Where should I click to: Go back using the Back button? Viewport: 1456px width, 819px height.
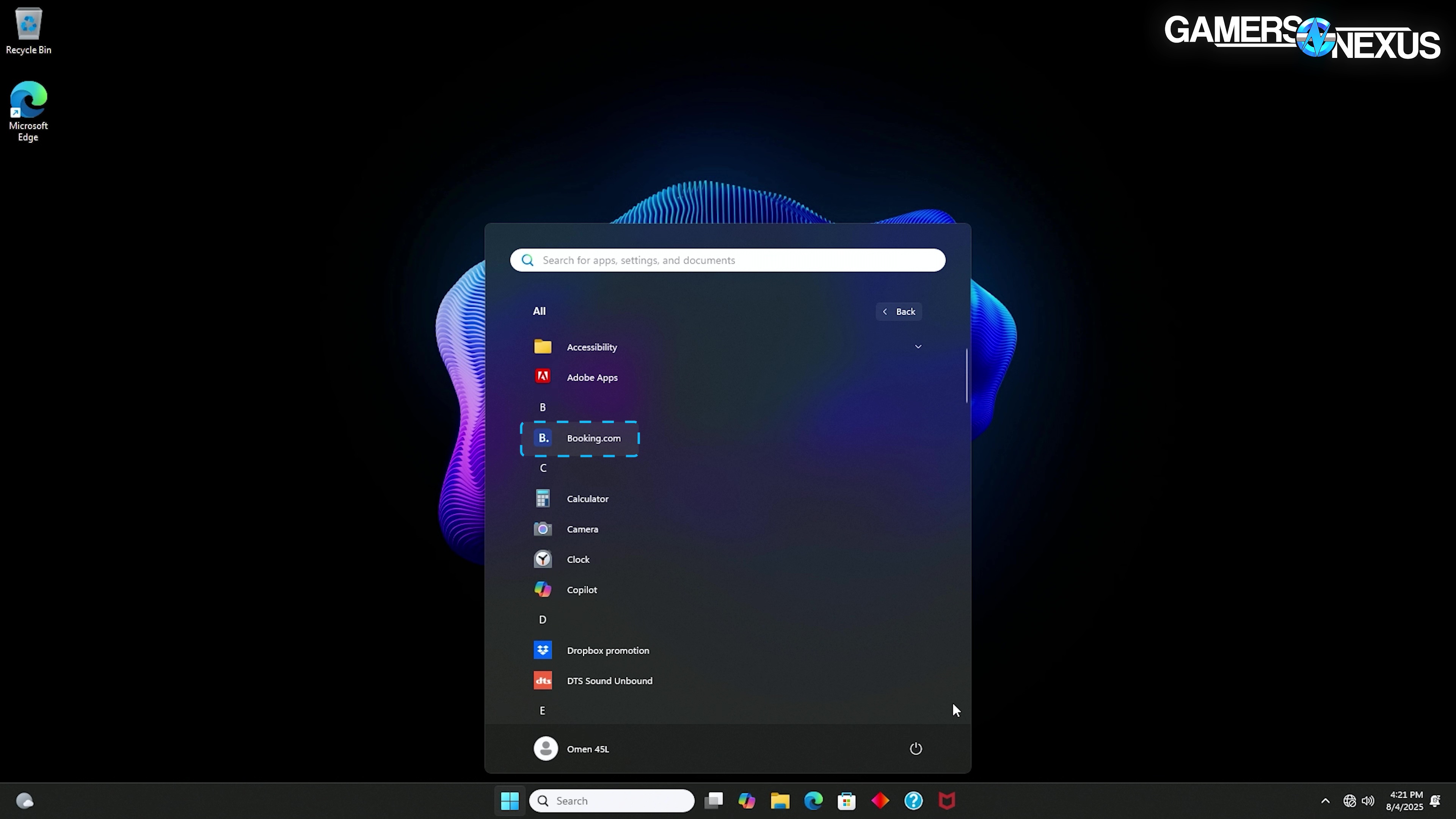coord(899,311)
